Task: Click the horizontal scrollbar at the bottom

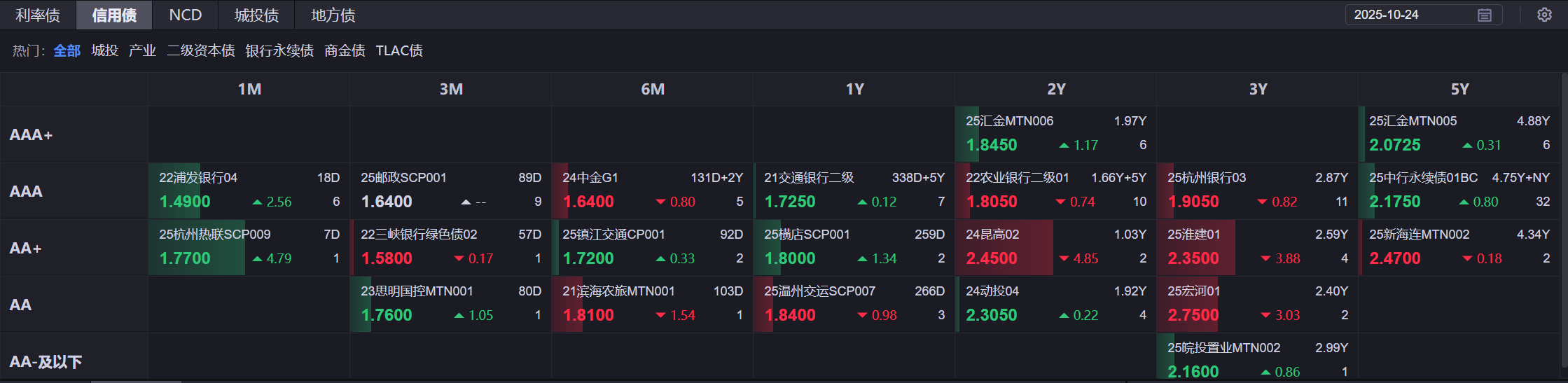Action: click(x=137, y=381)
